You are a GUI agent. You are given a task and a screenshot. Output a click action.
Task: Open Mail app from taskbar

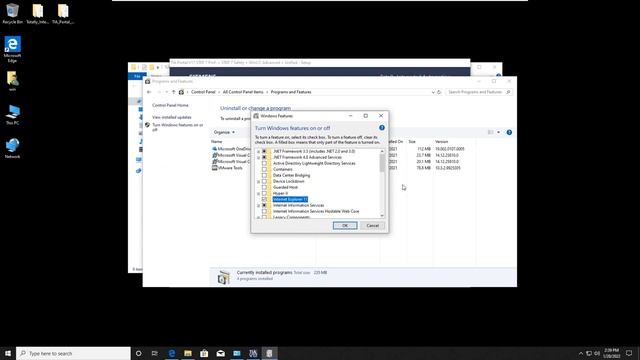tap(220, 353)
